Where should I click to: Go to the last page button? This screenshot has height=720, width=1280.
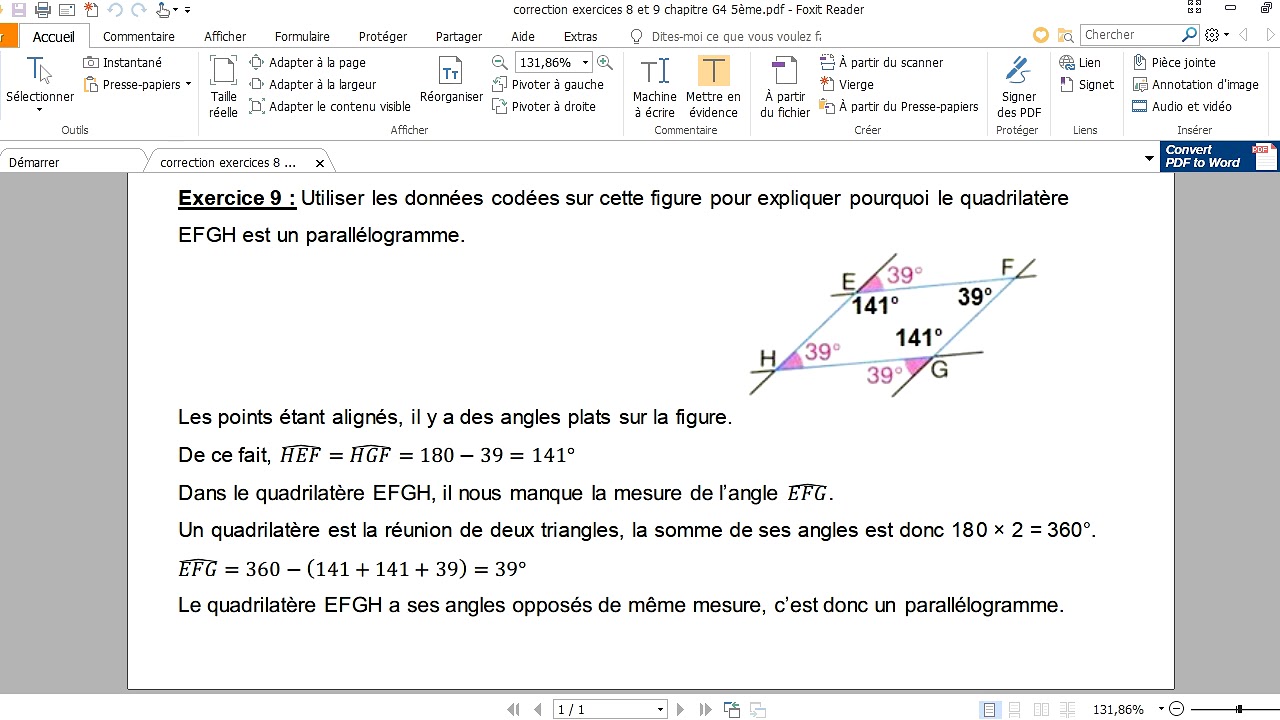[x=705, y=709]
